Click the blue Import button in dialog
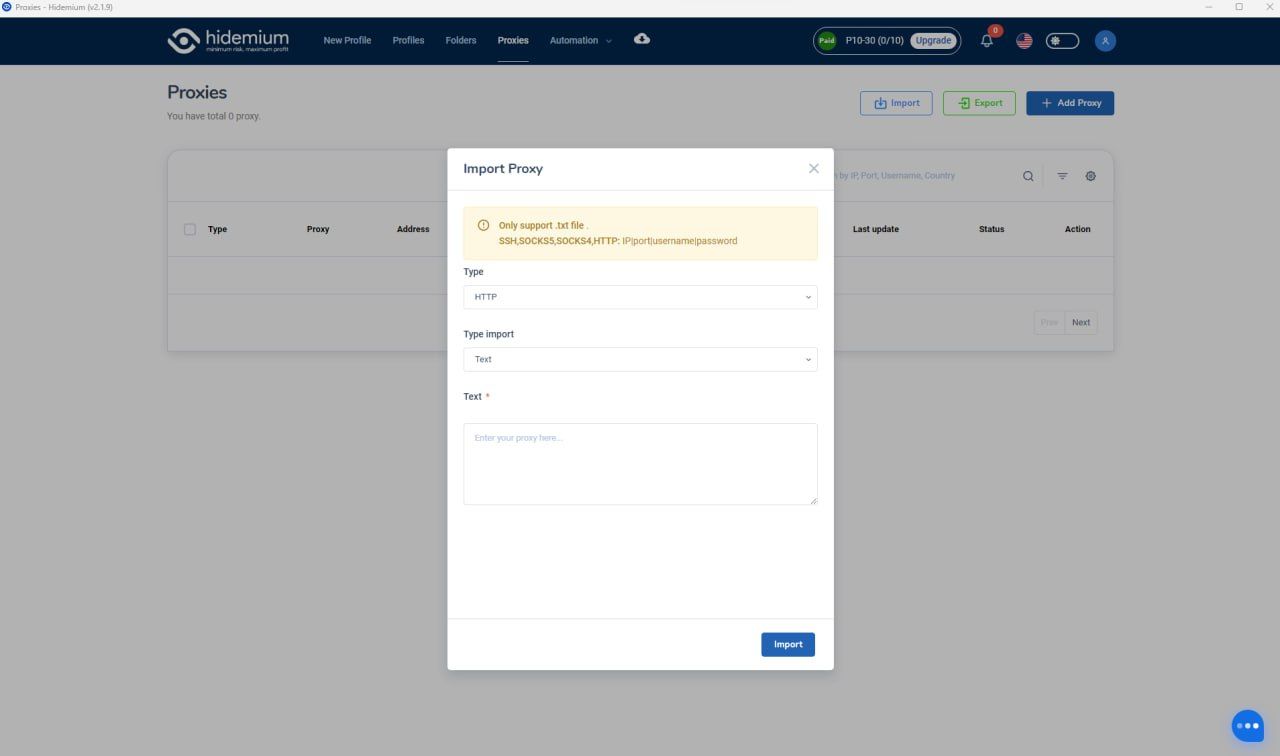The height and width of the screenshot is (756, 1280). pos(788,645)
